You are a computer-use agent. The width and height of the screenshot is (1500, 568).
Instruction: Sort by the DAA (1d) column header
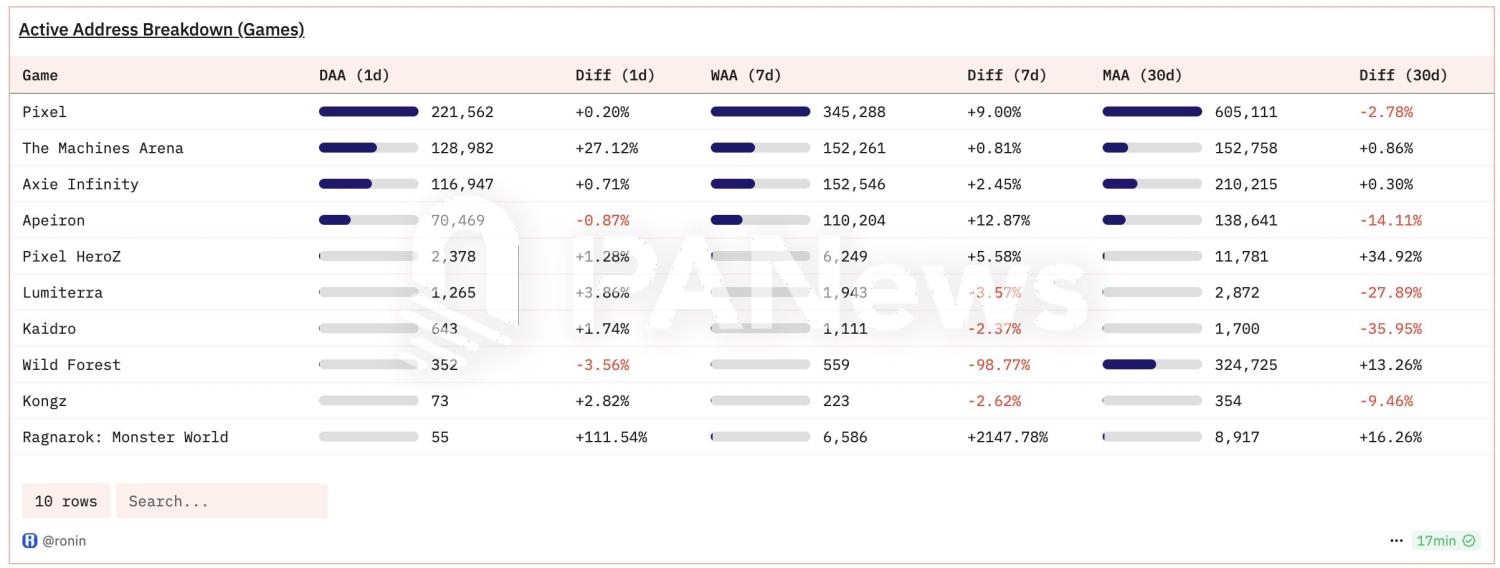(354, 75)
